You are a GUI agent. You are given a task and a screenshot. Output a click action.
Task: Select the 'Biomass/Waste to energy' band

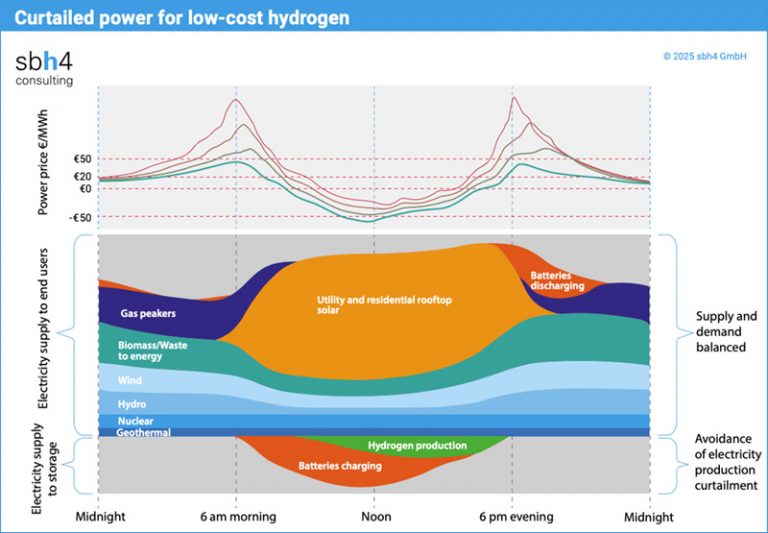[x=145, y=350]
